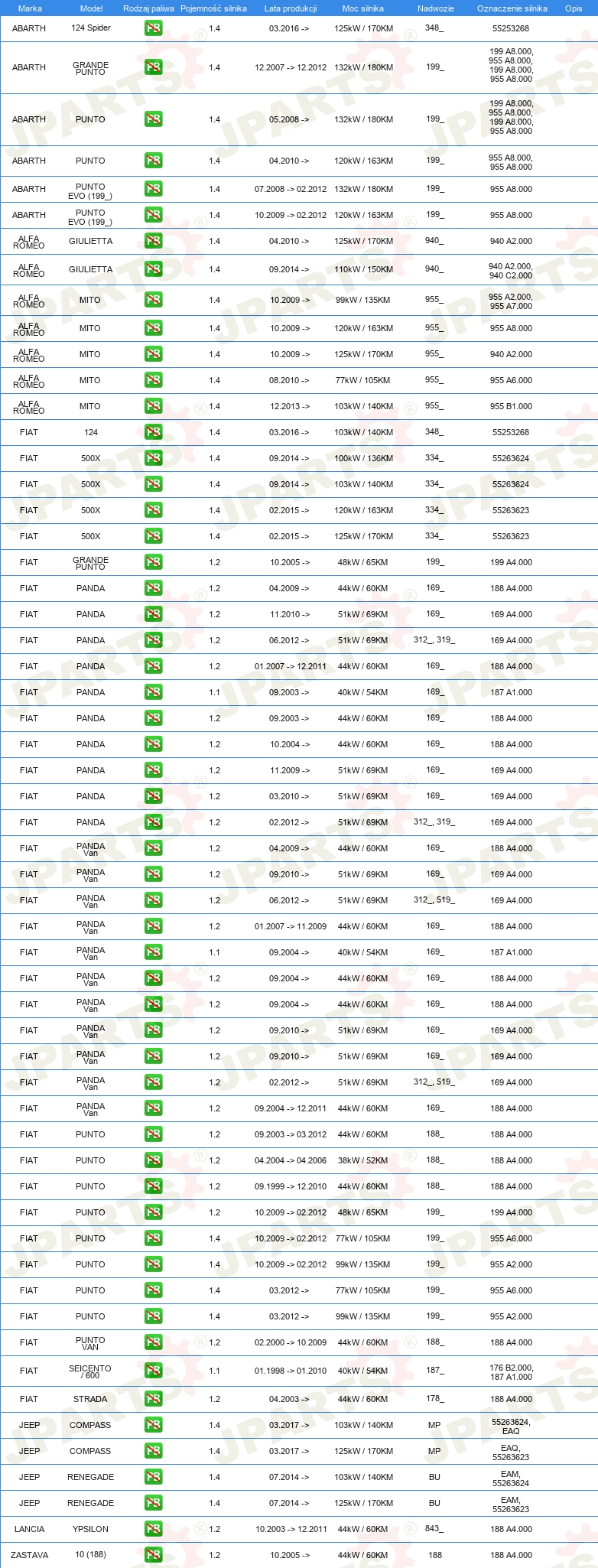
Task: Select the 'ZASTAVA' brand cell
Action: [29, 1555]
